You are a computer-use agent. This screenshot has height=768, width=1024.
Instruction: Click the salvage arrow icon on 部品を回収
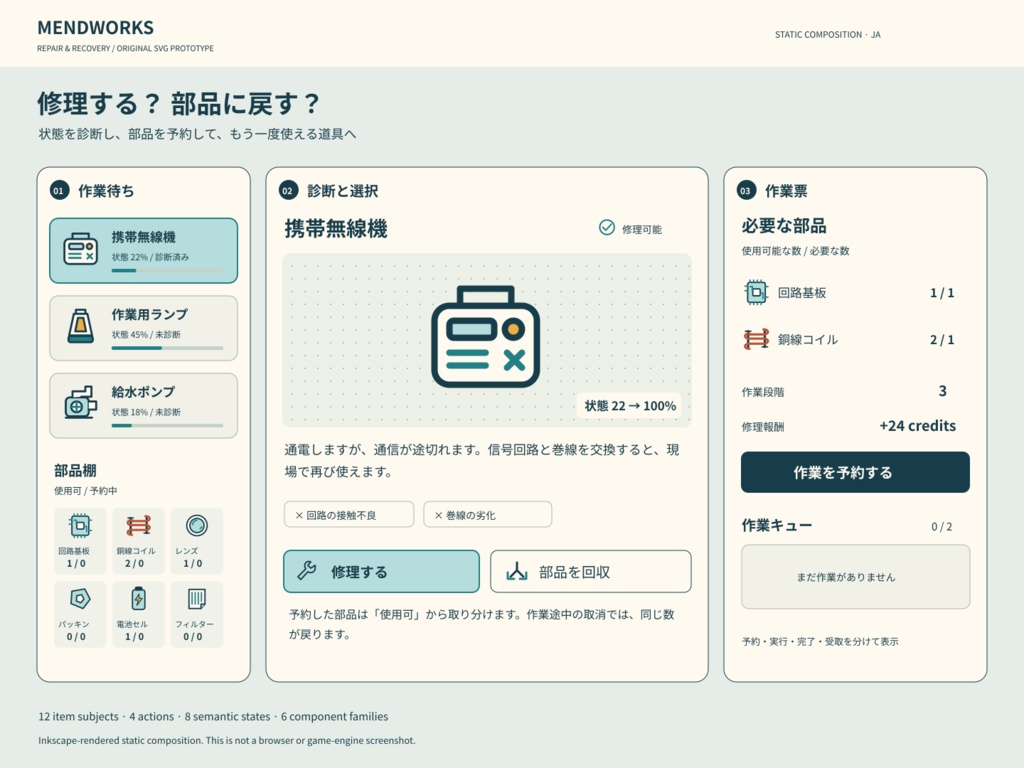[517, 571]
